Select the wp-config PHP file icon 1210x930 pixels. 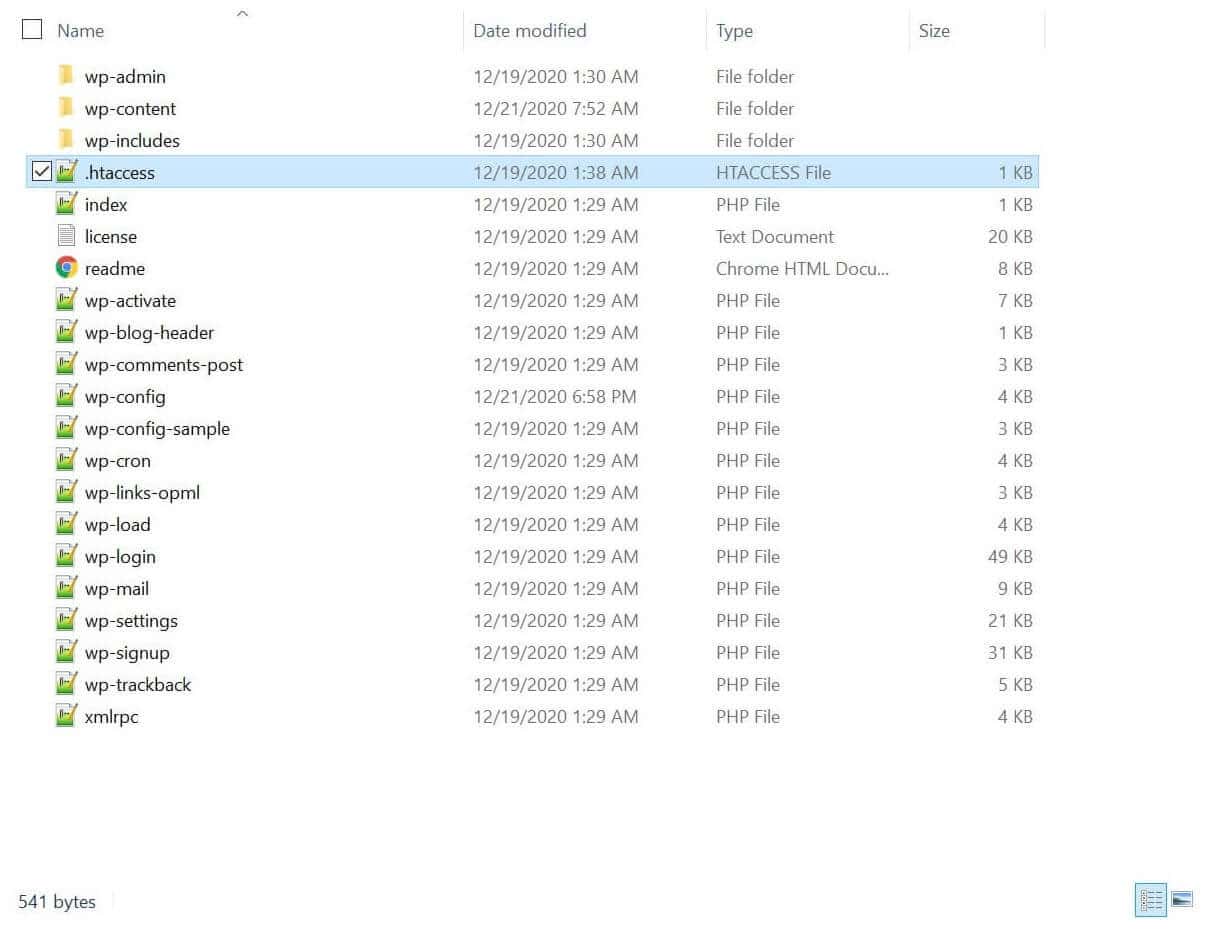[x=66, y=396]
